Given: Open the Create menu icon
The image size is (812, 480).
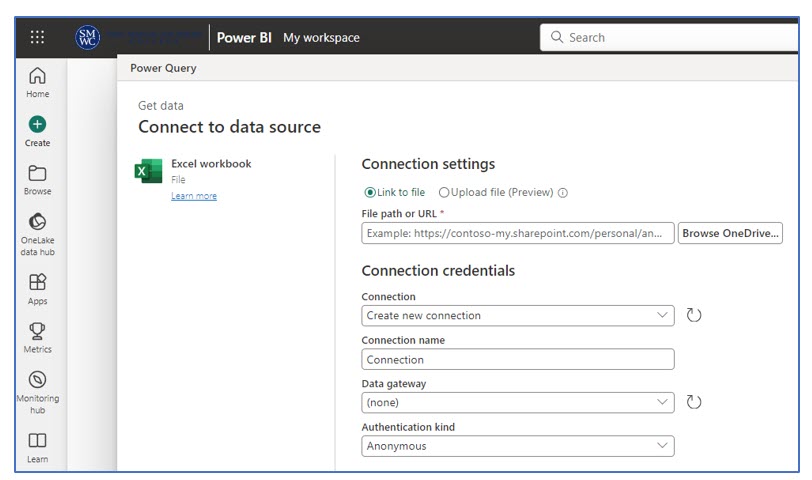Looking at the screenshot, I should point(37,124).
